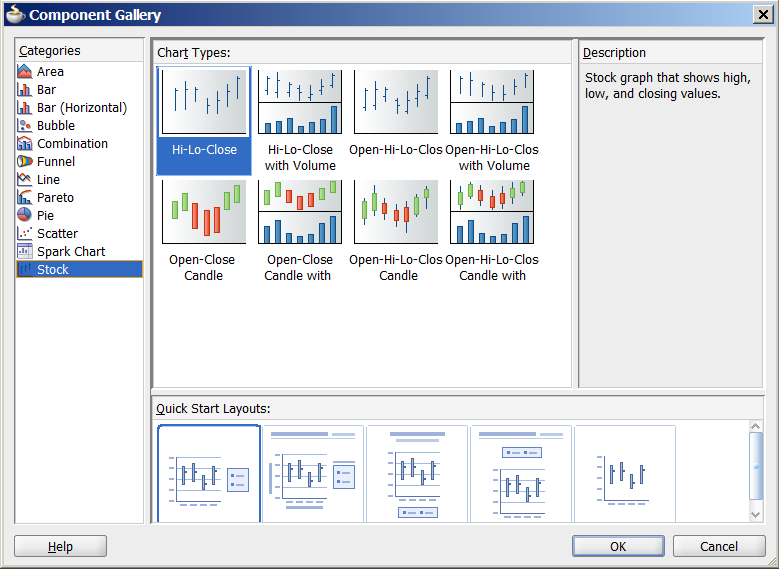This screenshot has height=569, width=779.
Task: Click the Description text about stock graph
Action: coord(667,85)
